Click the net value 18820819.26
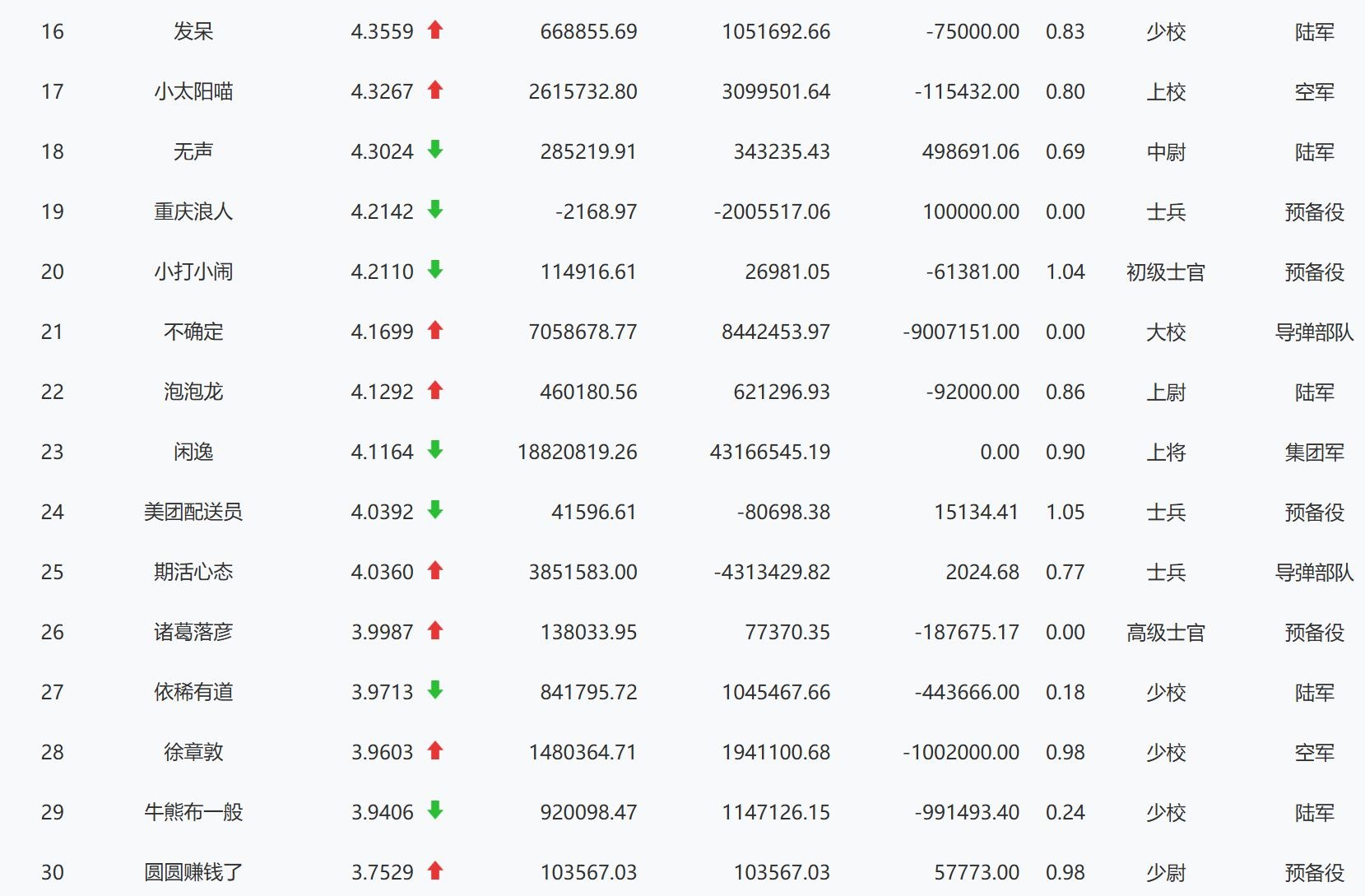This screenshot has height=896, width=1365. pos(577,452)
